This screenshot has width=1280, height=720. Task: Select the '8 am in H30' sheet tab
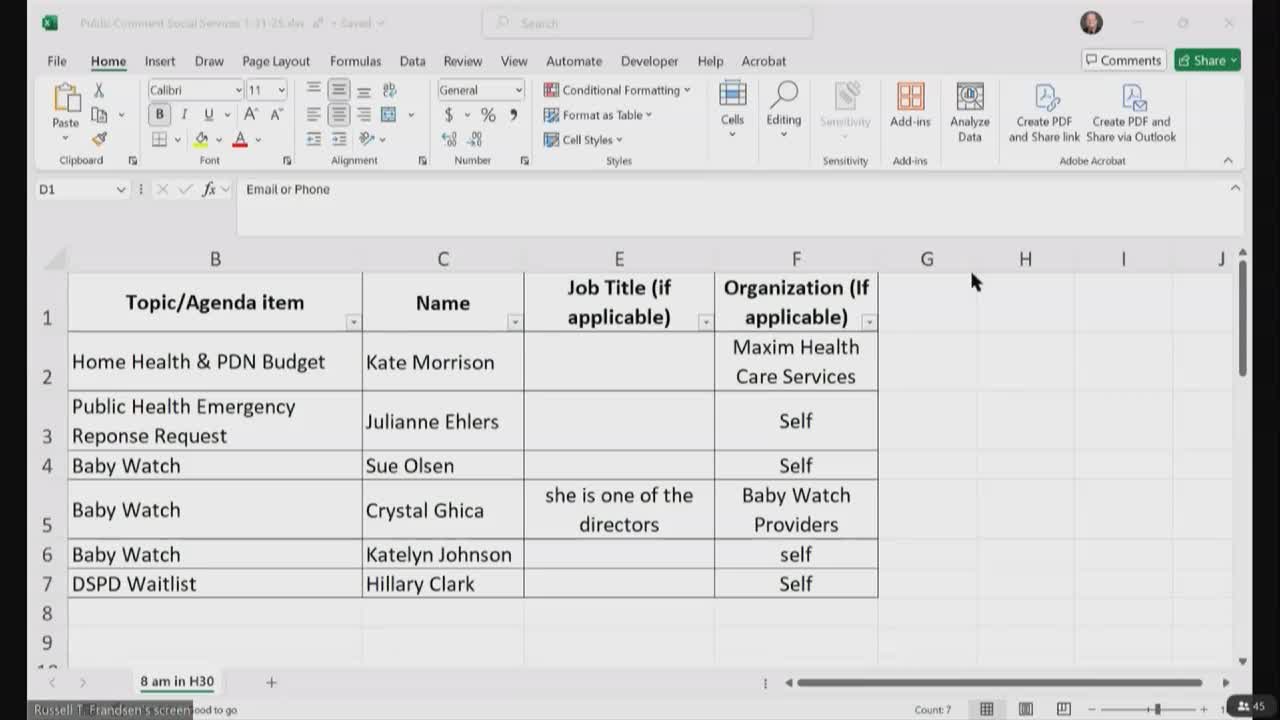(x=177, y=682)
